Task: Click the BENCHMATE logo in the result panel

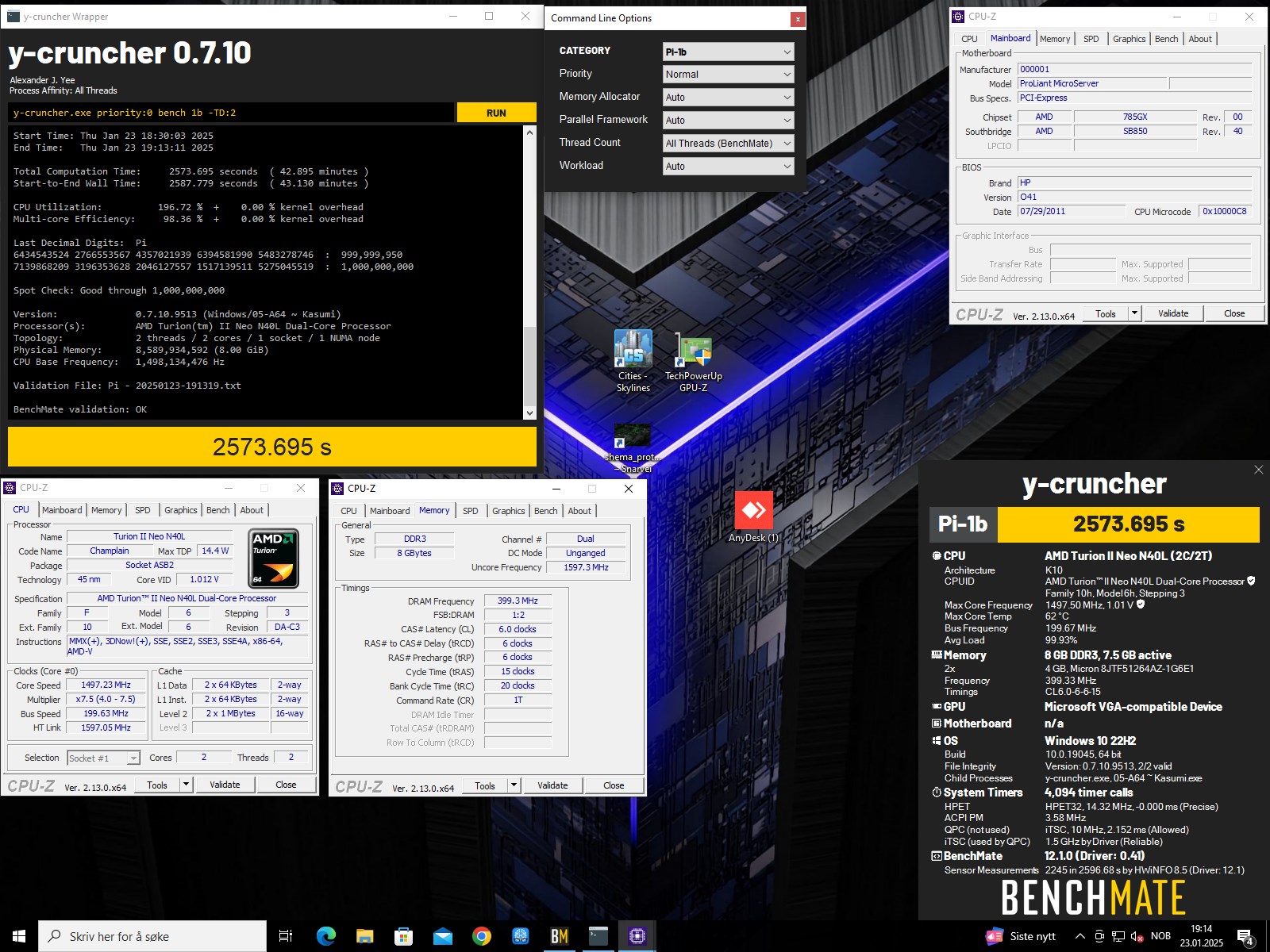Action: tap(1093, 898)
